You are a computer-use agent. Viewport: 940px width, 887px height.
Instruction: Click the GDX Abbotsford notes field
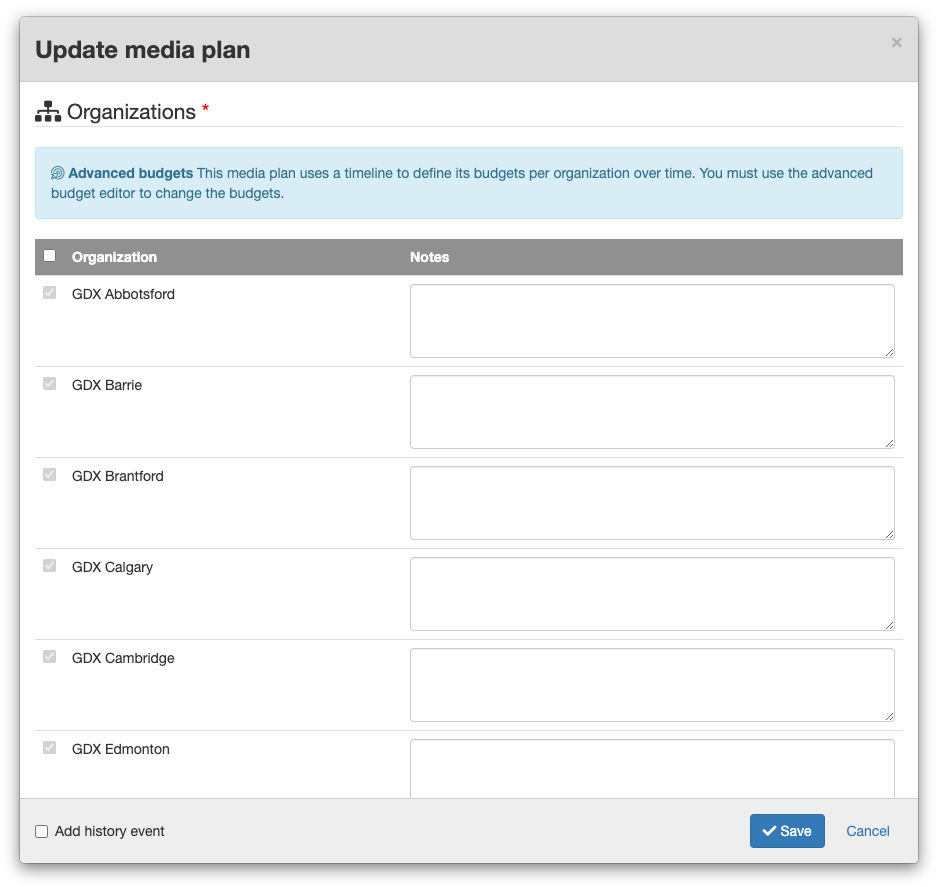point(652,321)
